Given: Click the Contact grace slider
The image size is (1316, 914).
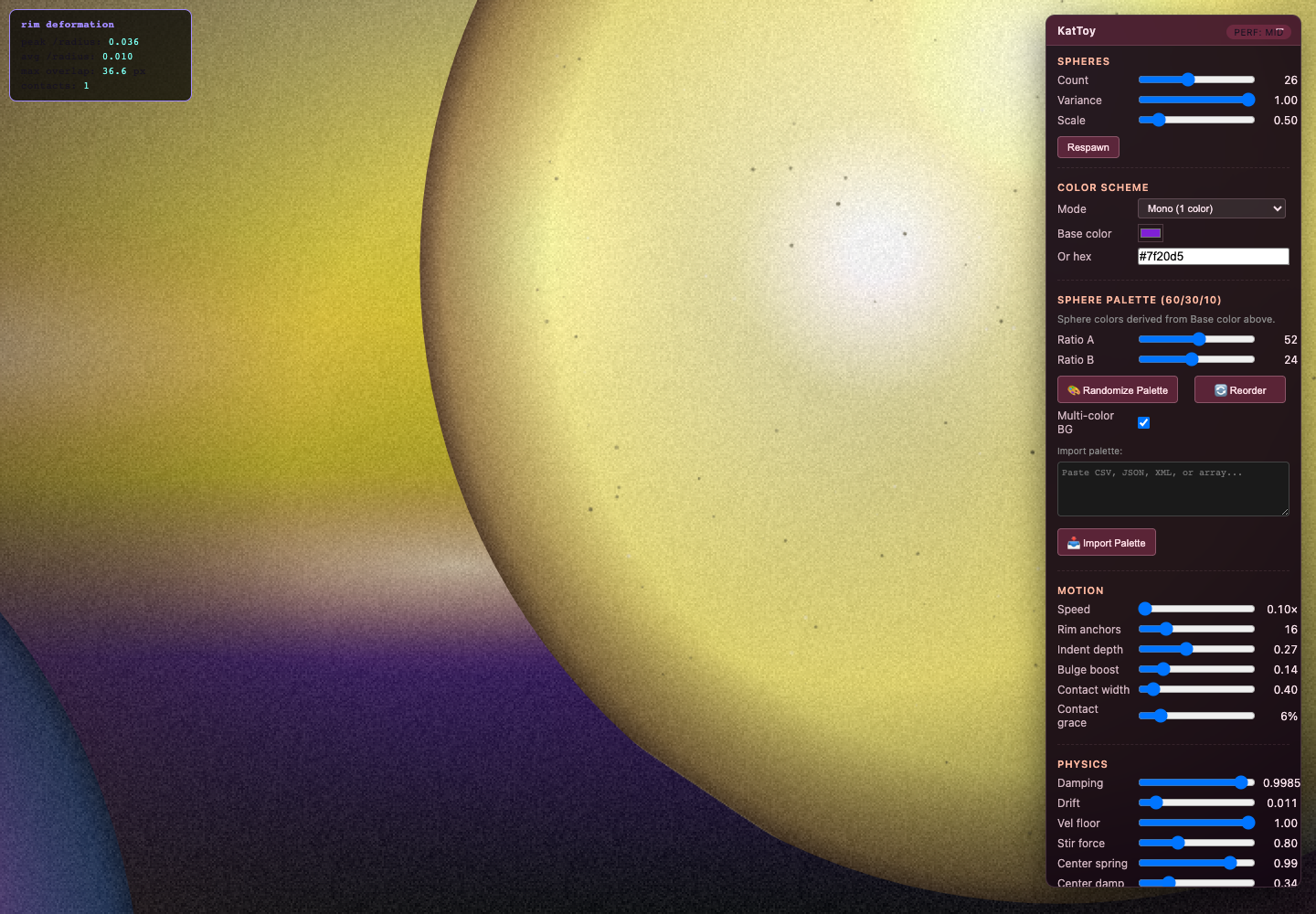Looking at the screenshot, I should pyautogui.click(x=1196, y=716).
